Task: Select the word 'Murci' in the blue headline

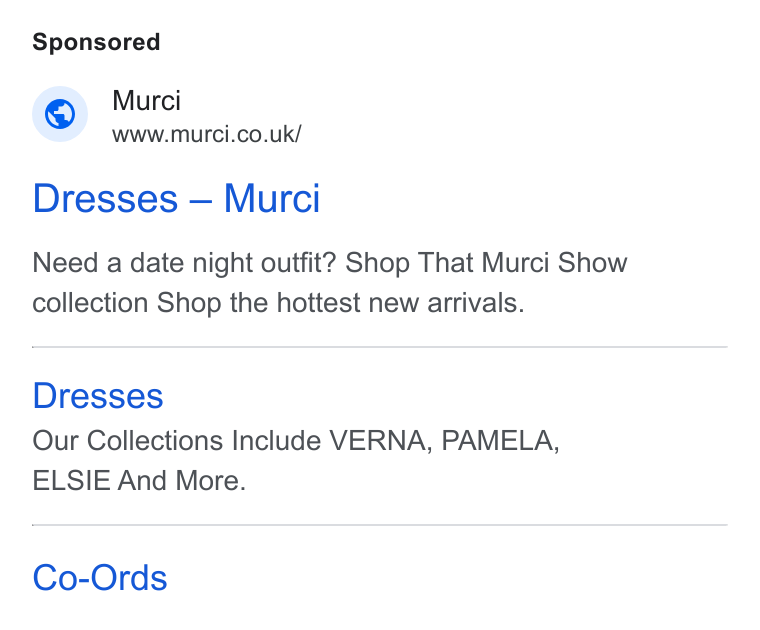Action: tap(272, 198)
